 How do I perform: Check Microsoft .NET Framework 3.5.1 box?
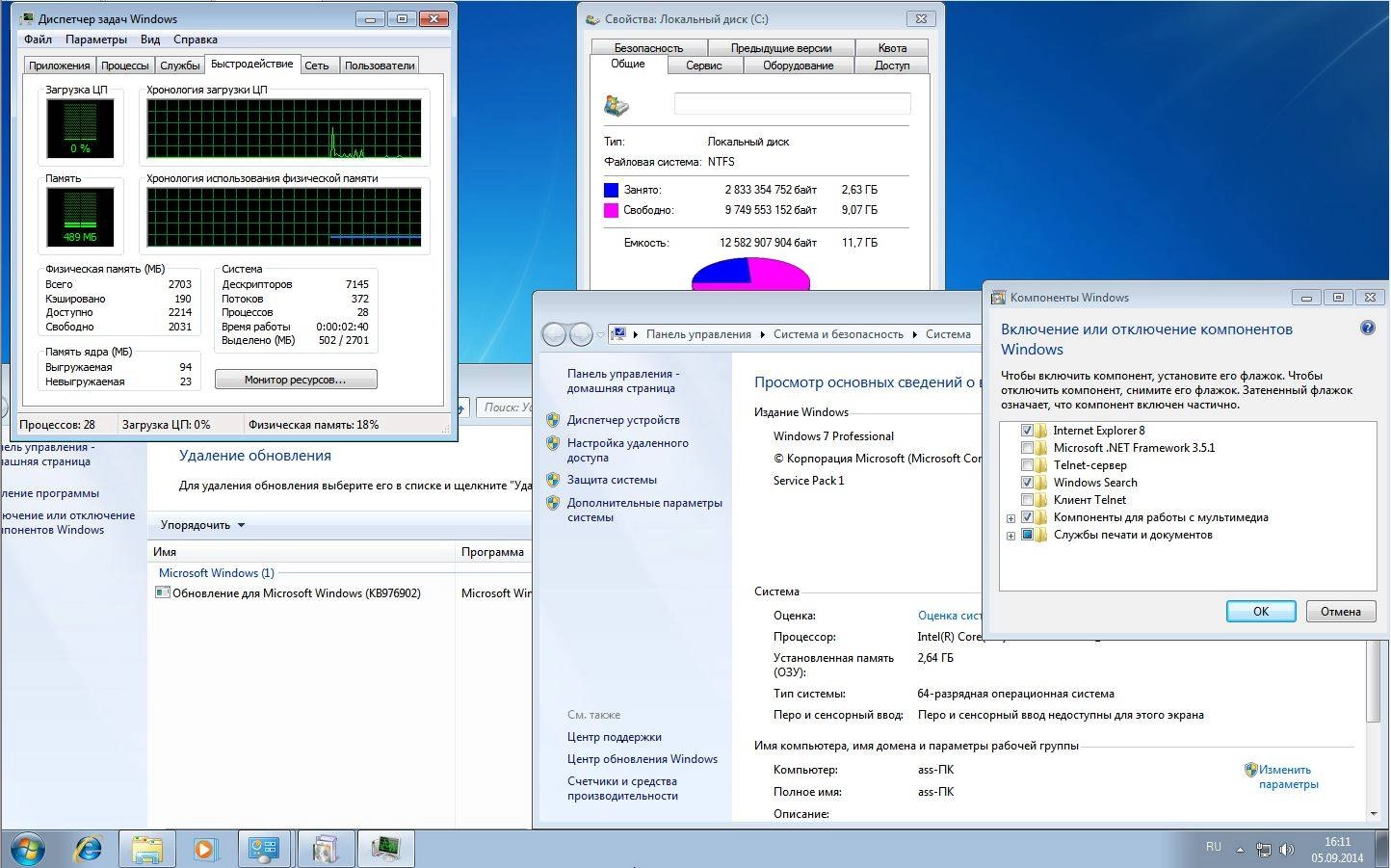[1027, 448]
